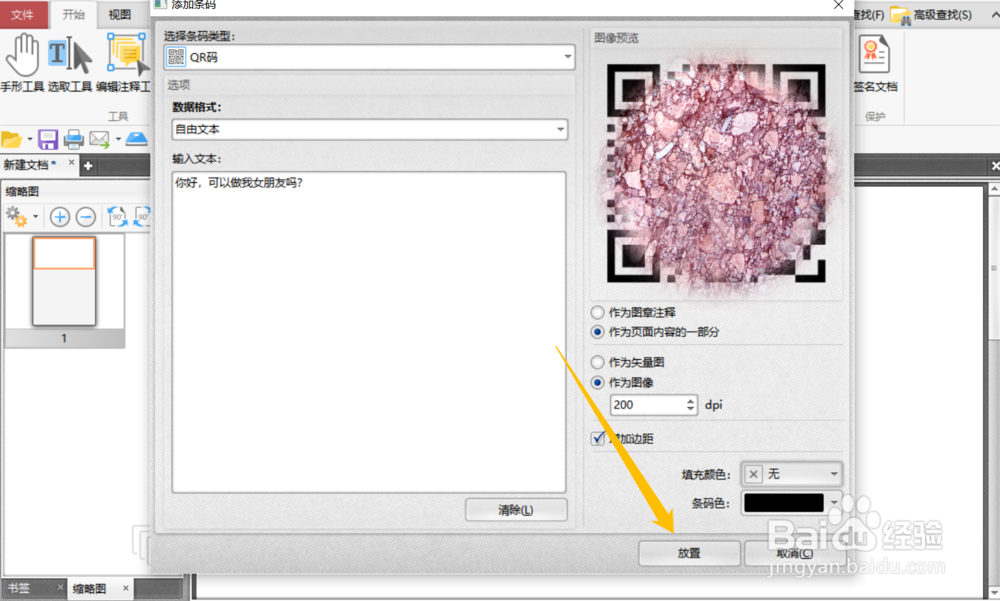Close the 书签 bottom tab
Screen dimensions: 1000x601
60,587
